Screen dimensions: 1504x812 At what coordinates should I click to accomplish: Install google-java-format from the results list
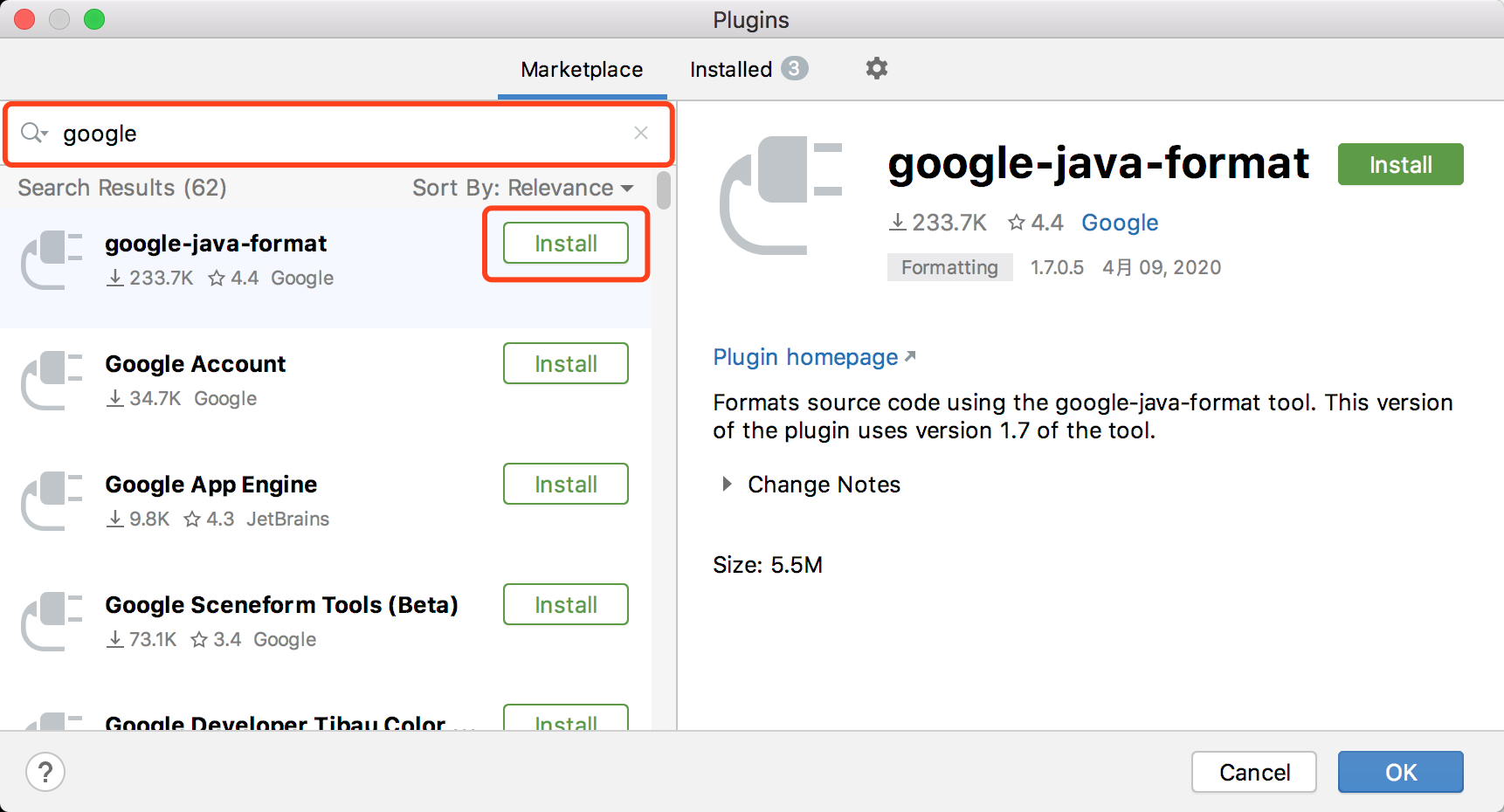point(565,244)
